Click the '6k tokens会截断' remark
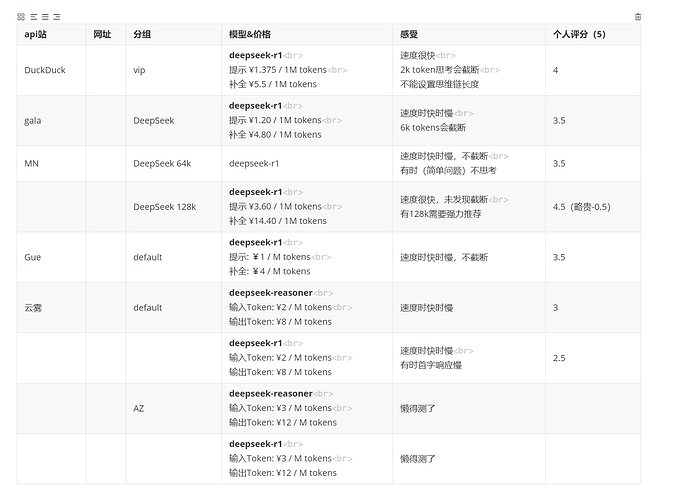Screen dimensions: 673x500 point(433,127)
